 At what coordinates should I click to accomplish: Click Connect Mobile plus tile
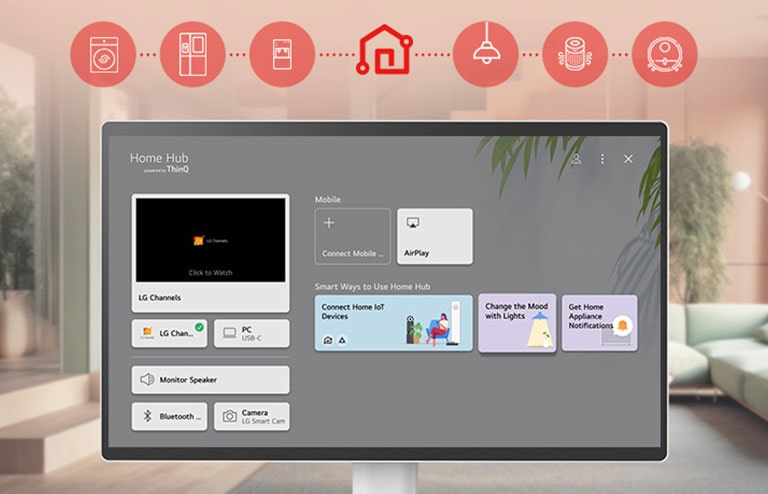coord(353,236)
